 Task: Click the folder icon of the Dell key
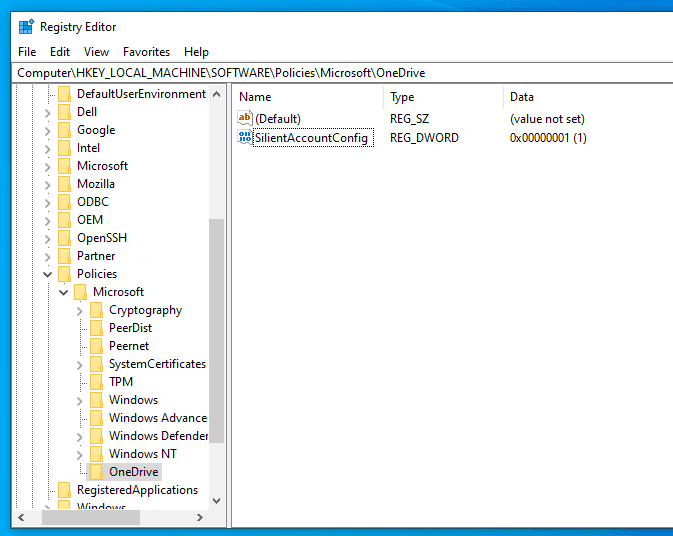pos(64,112)
